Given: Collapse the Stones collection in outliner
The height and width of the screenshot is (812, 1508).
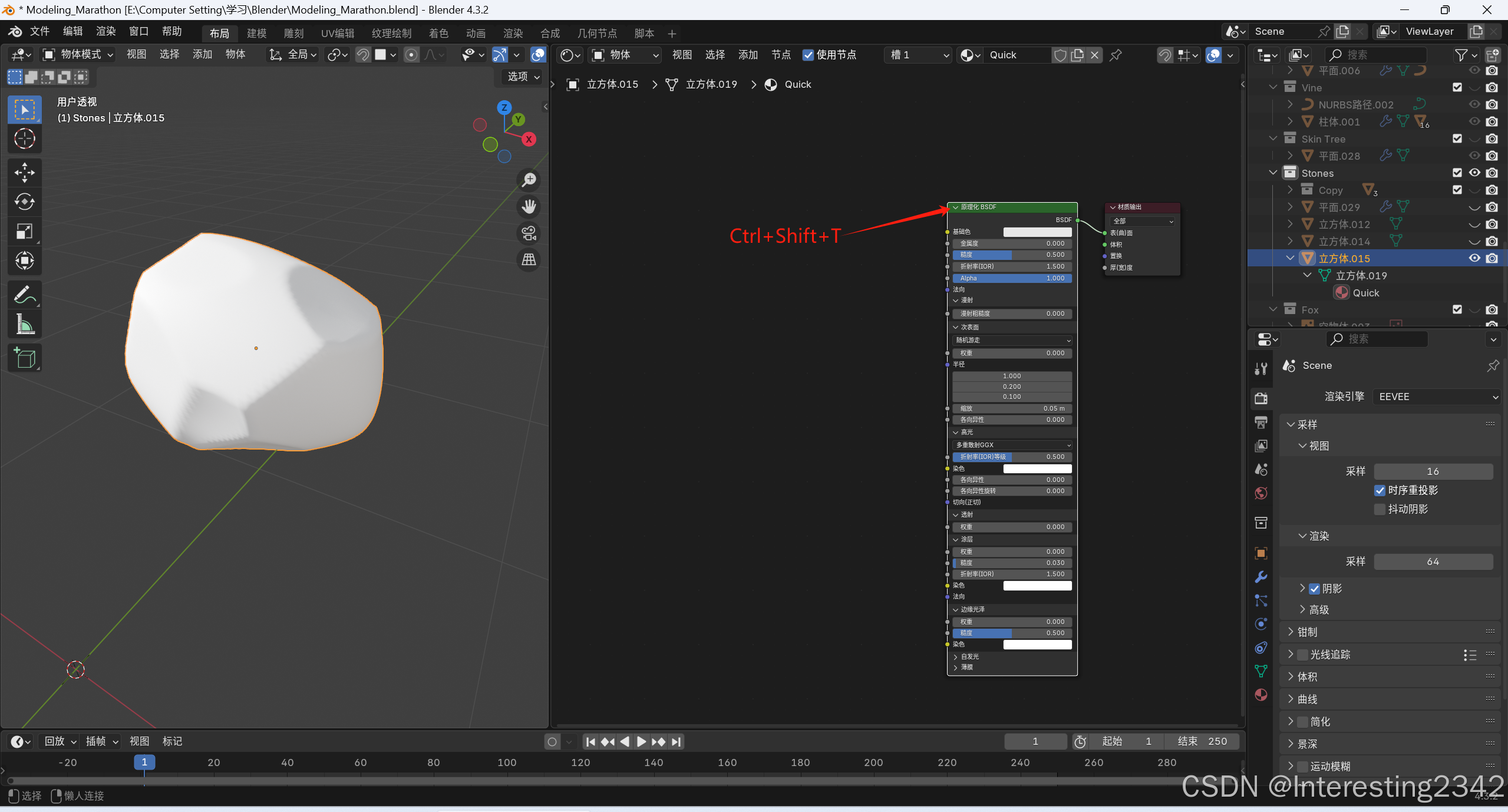Looking at the screenshot, I should pos(1273,173).
